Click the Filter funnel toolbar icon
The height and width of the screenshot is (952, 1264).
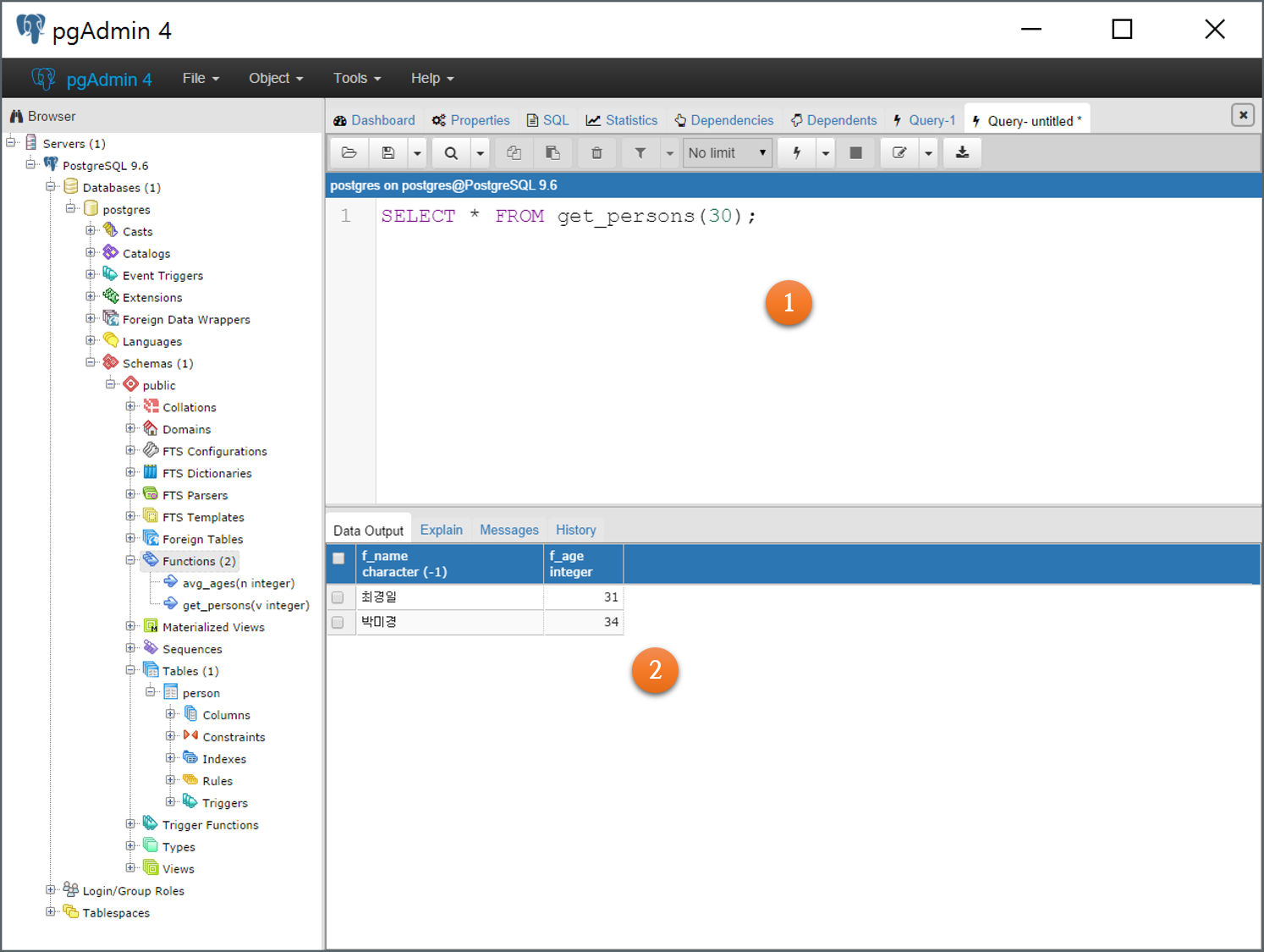pyautogui.click(x=640, y=153)
